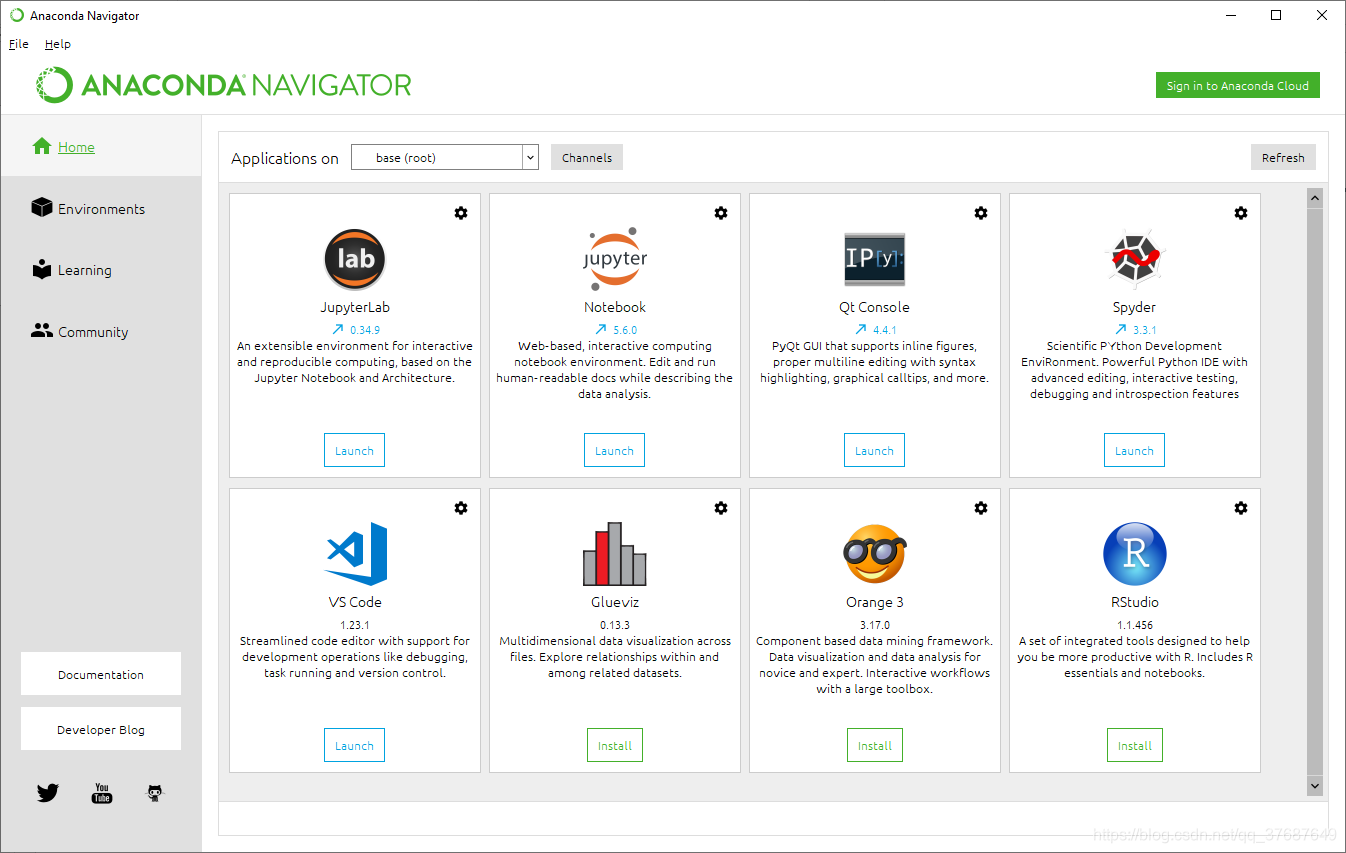Click the YouTube icon in sidebar footer
Image resolution: width=1346 pixels, height=853 pixels.
click(x=101, y=792)
